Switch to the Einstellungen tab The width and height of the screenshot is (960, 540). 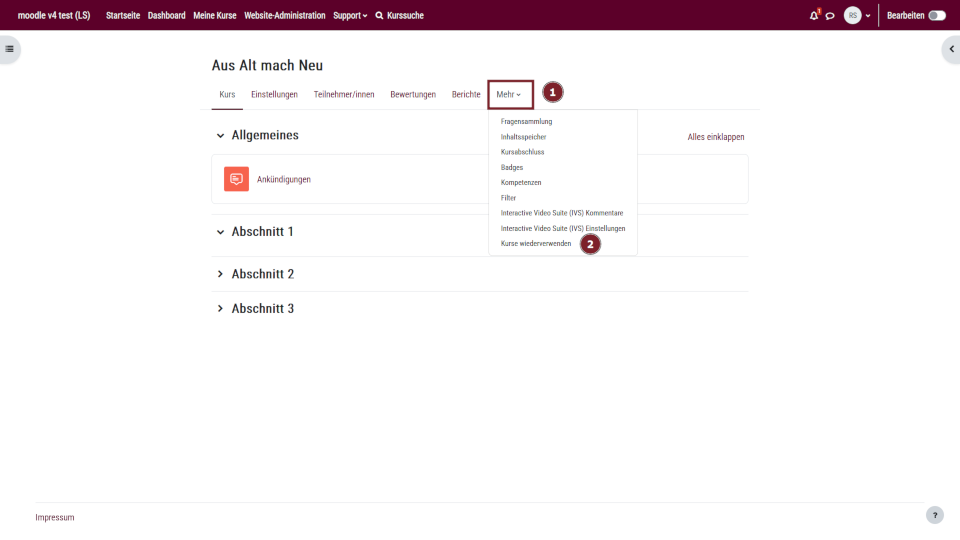tap(274, 94)
